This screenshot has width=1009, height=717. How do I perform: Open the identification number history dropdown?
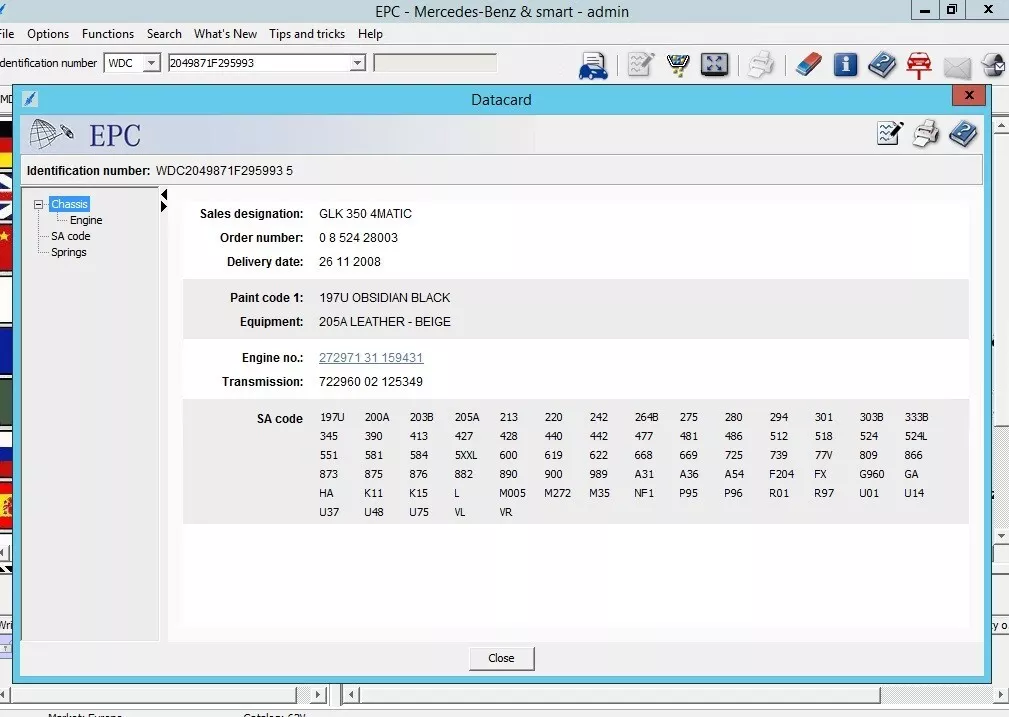[357, 63]
